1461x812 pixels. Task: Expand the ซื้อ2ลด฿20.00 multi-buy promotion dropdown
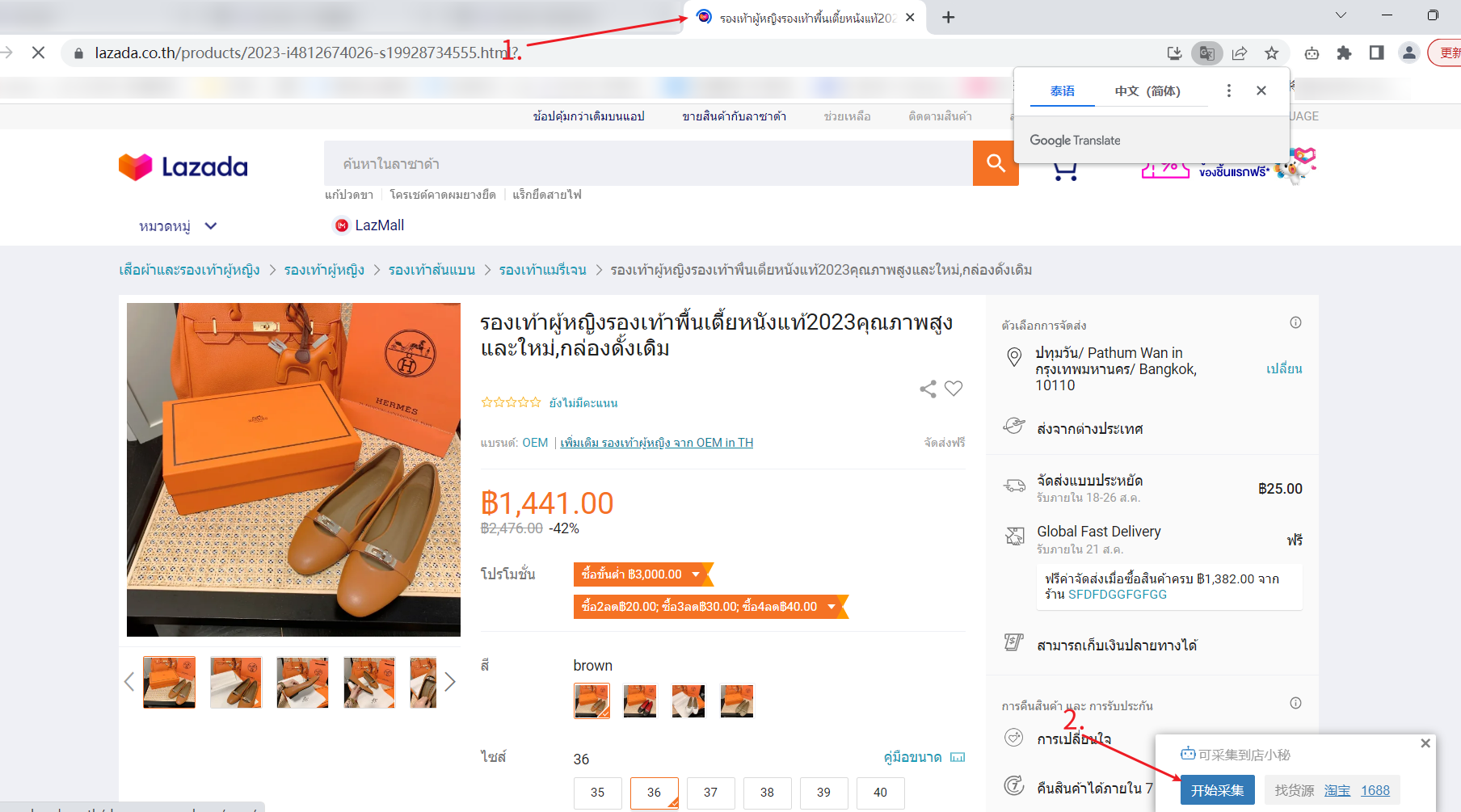point(711,607)
